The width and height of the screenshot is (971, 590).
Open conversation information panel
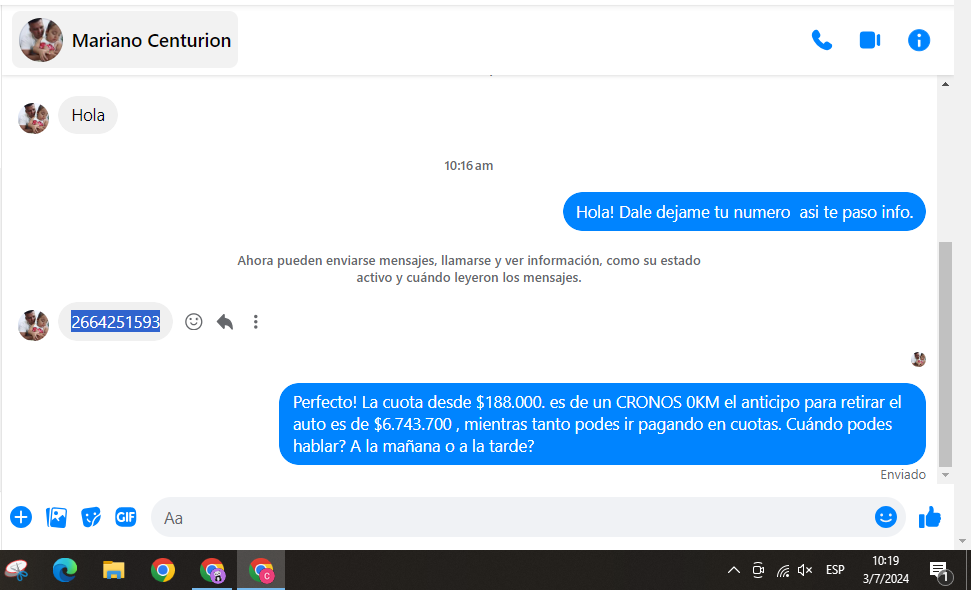pos(918,40)
